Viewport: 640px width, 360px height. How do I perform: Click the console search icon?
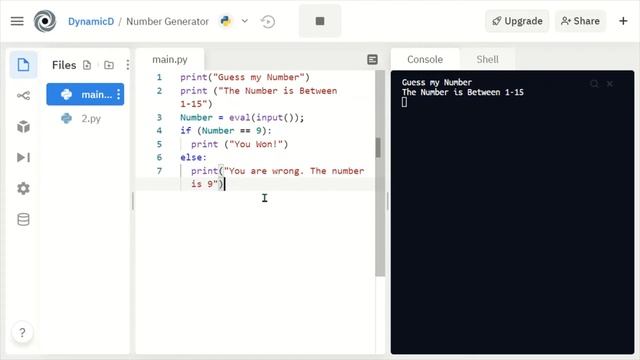click(594, 84)
